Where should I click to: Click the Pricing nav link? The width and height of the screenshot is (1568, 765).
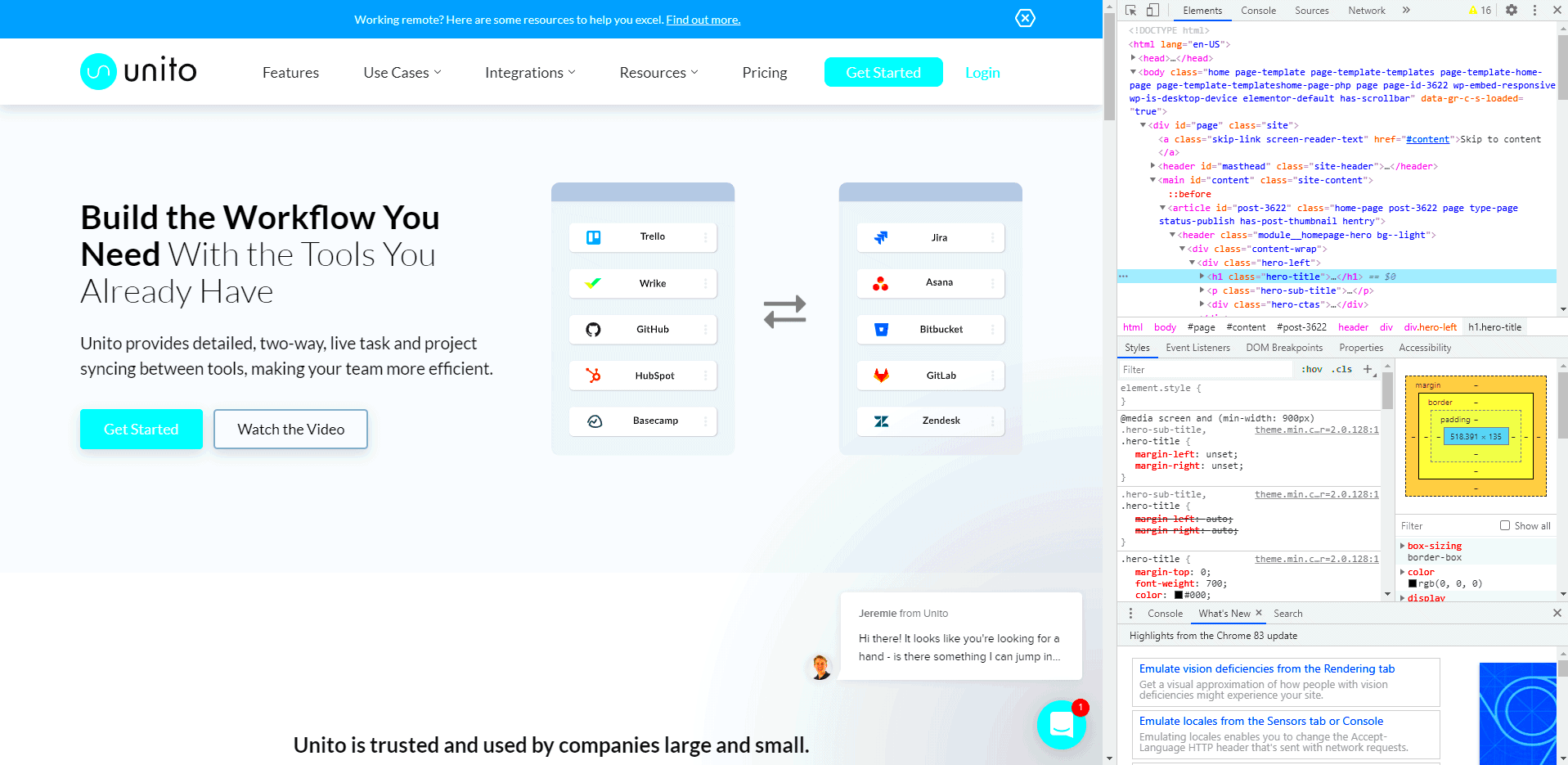764,73
